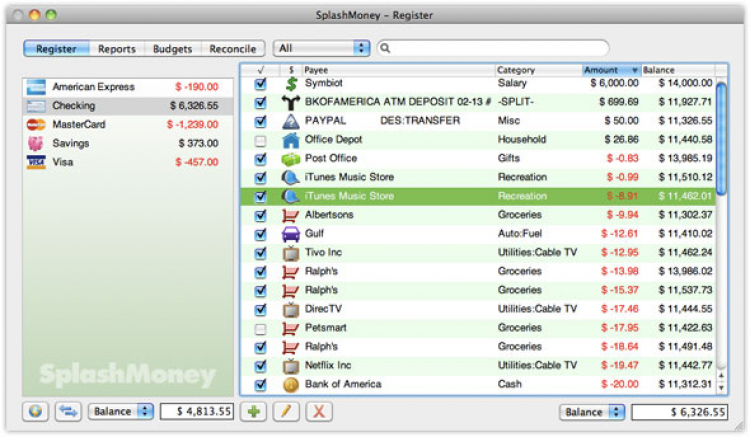Add a new transaction with green plus
The width and height of the screenshot is (750, 437).
254,411
